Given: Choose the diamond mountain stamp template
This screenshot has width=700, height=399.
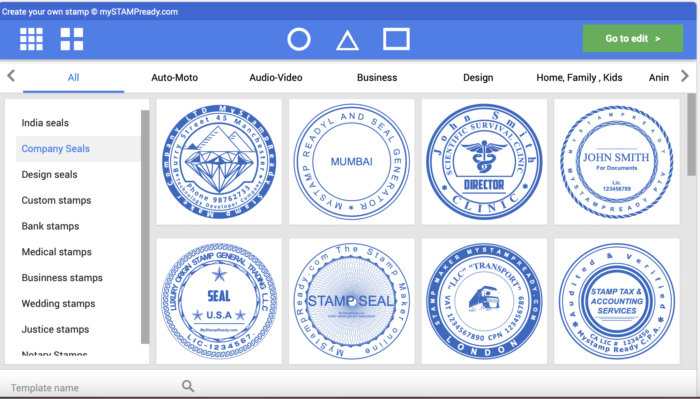Looking at the screenshot, I should click(219, 162).
